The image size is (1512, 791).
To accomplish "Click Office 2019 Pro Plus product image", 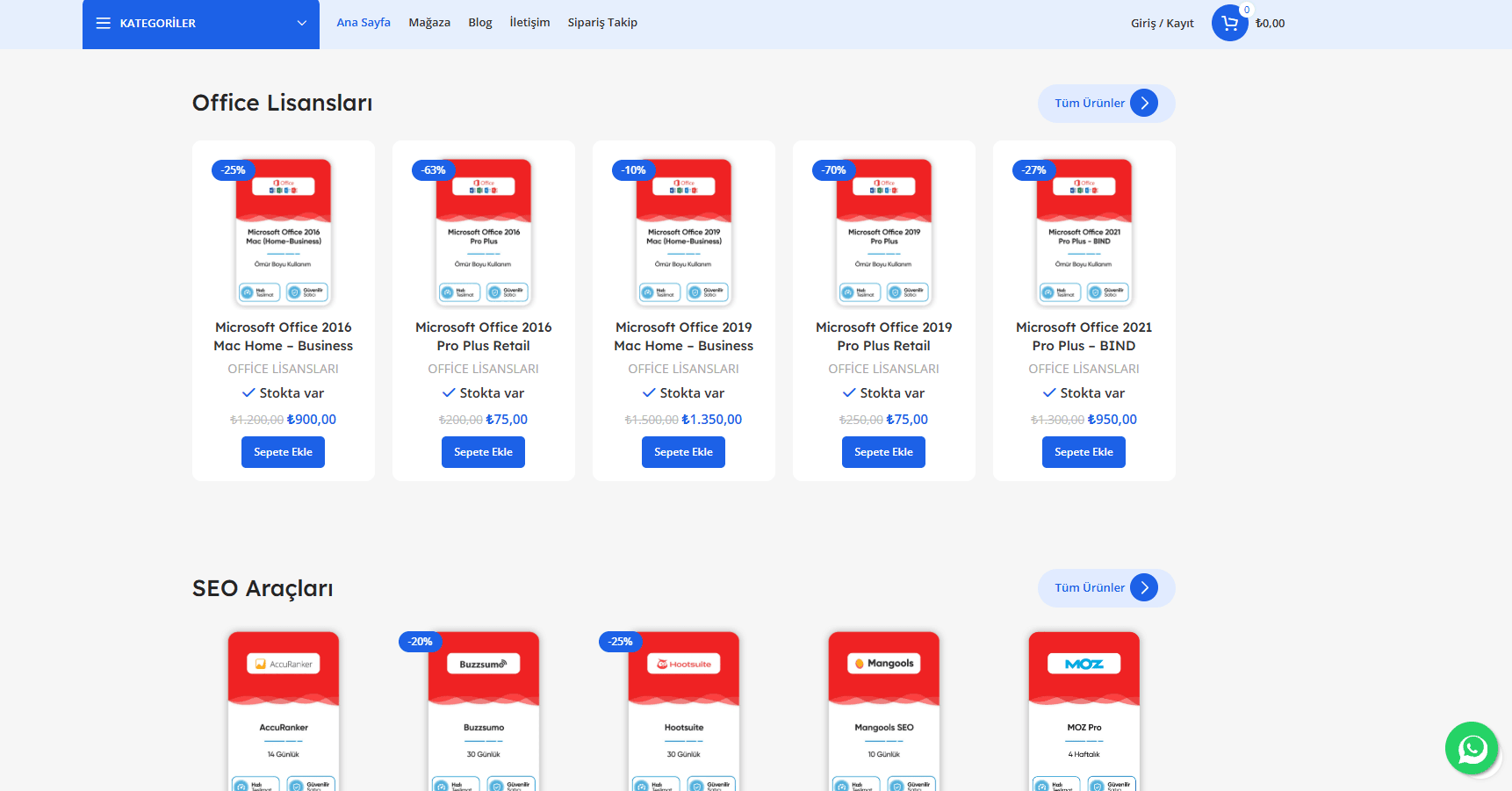I will [x=884, y=232].
